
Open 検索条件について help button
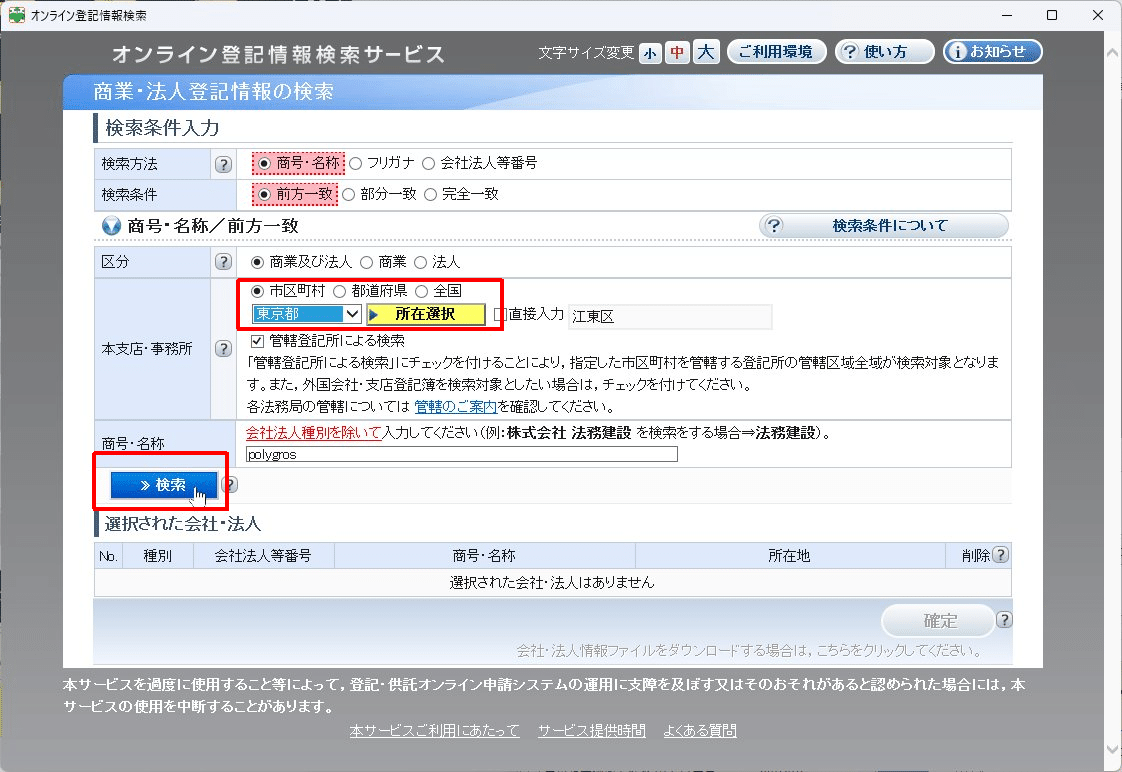(x=884, y=225)
